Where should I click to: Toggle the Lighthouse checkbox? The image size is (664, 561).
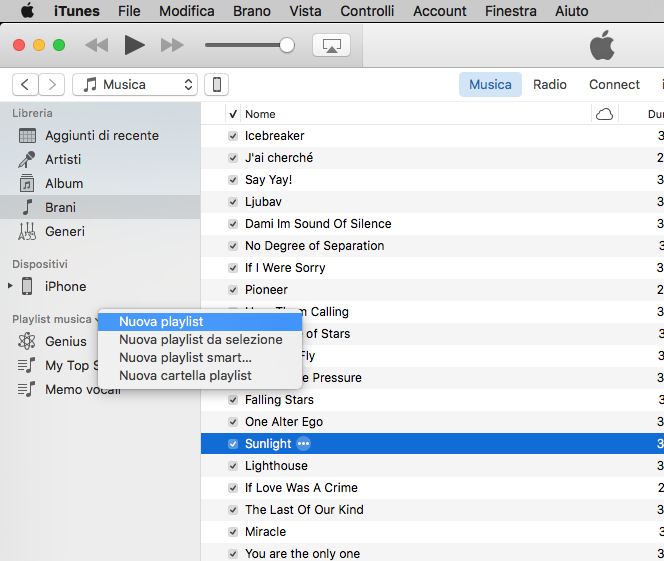(233, 466)
